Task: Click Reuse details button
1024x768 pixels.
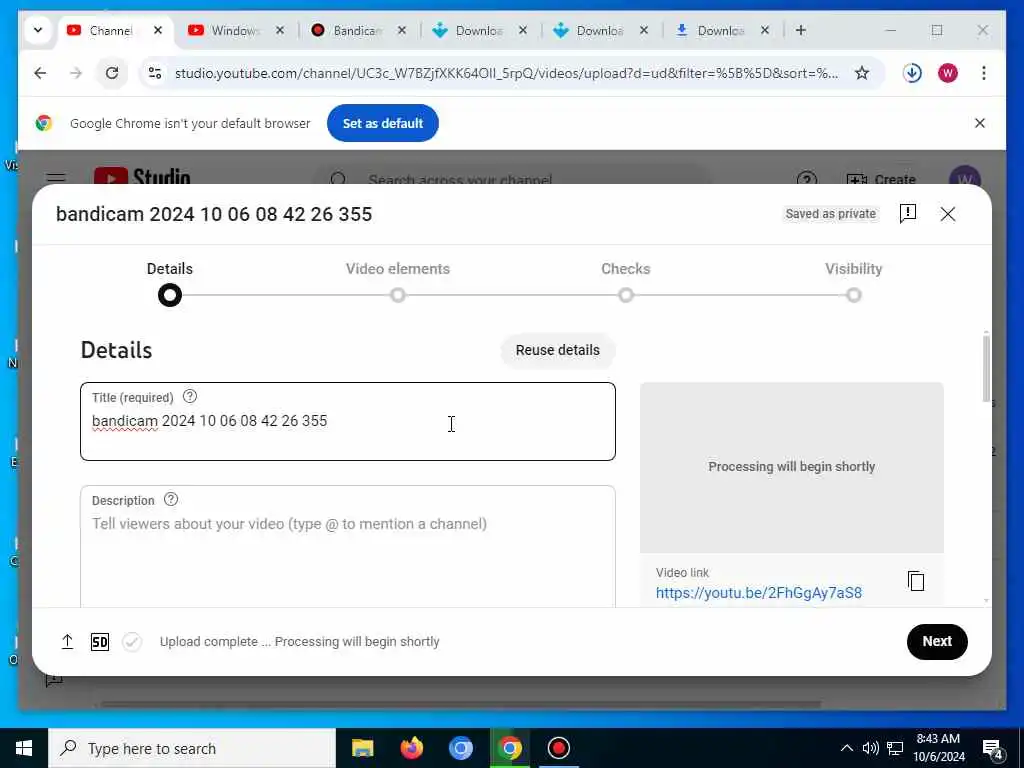Action: pyautogui.click(x=558, y=350)
